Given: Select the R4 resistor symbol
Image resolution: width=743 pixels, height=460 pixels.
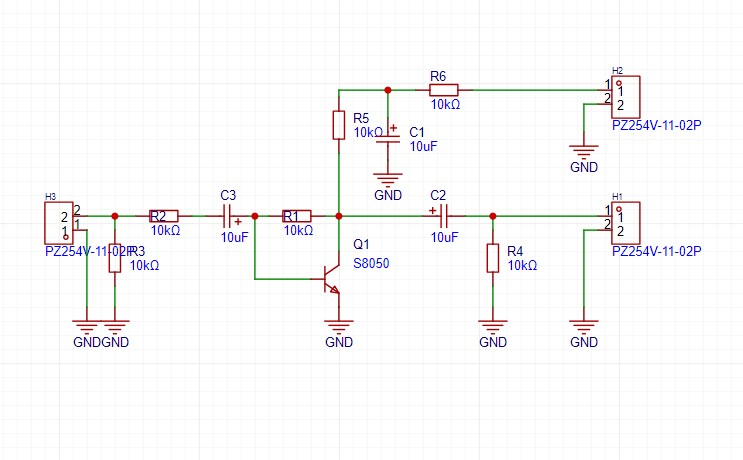Looking at the screenshot, I should coord(492,258).
